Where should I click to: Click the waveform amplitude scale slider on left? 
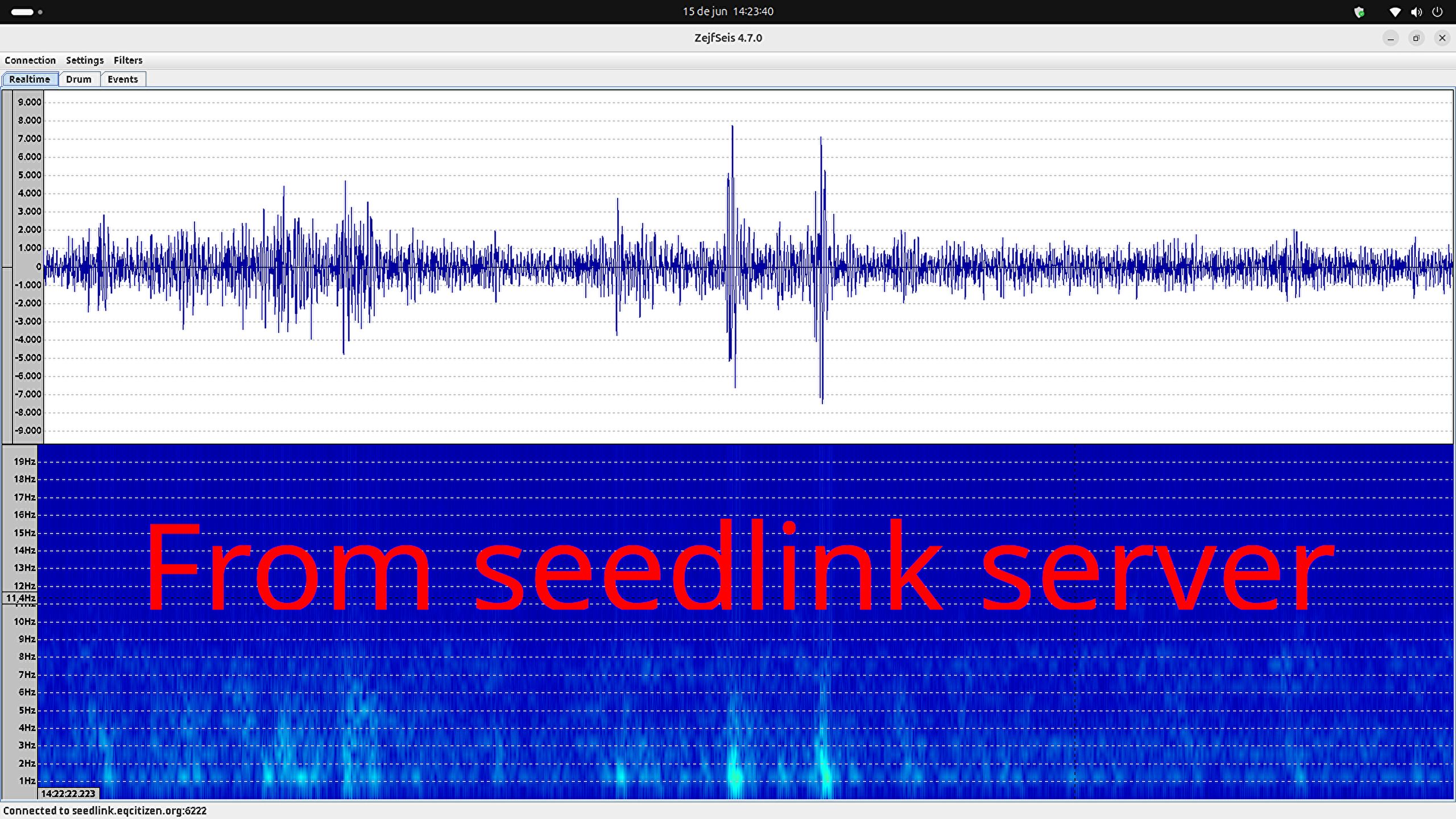pos(7,267)
